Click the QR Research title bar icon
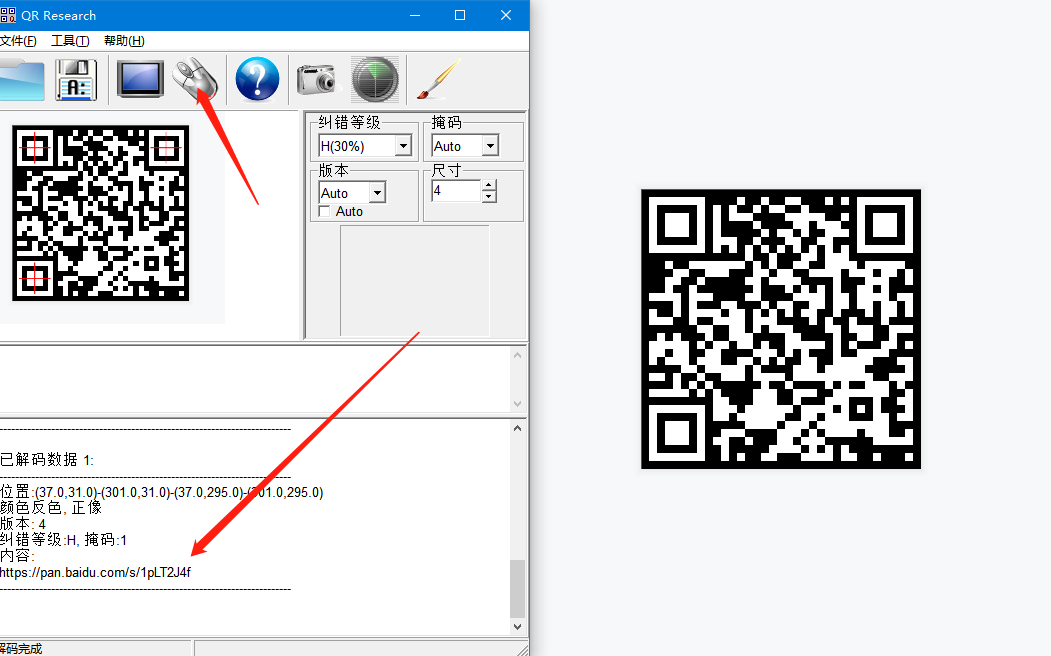The image size is (1051, 656). [x=8, y=15]
